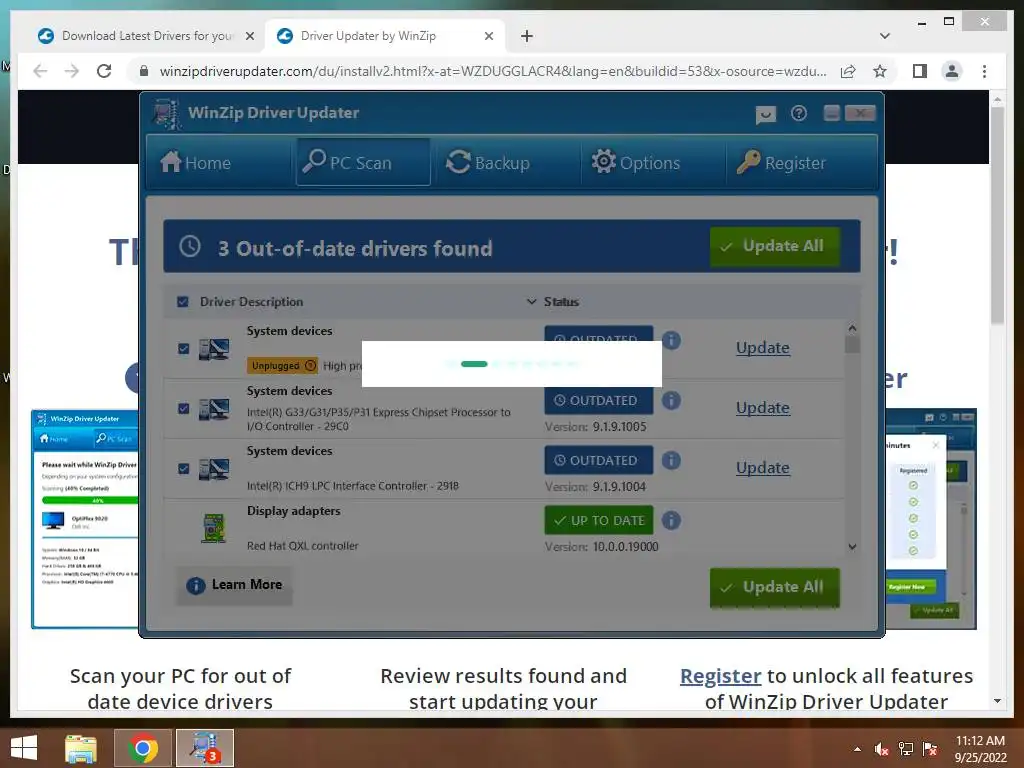Close the Download Latest Drivers tab
Viewport: 1024px width, 768px height.
coord(249,36)
